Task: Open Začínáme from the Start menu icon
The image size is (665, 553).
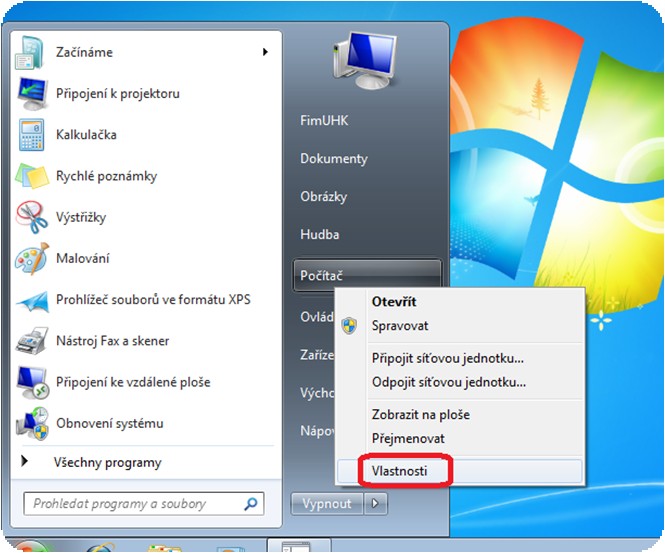Action: coord(30,53)
